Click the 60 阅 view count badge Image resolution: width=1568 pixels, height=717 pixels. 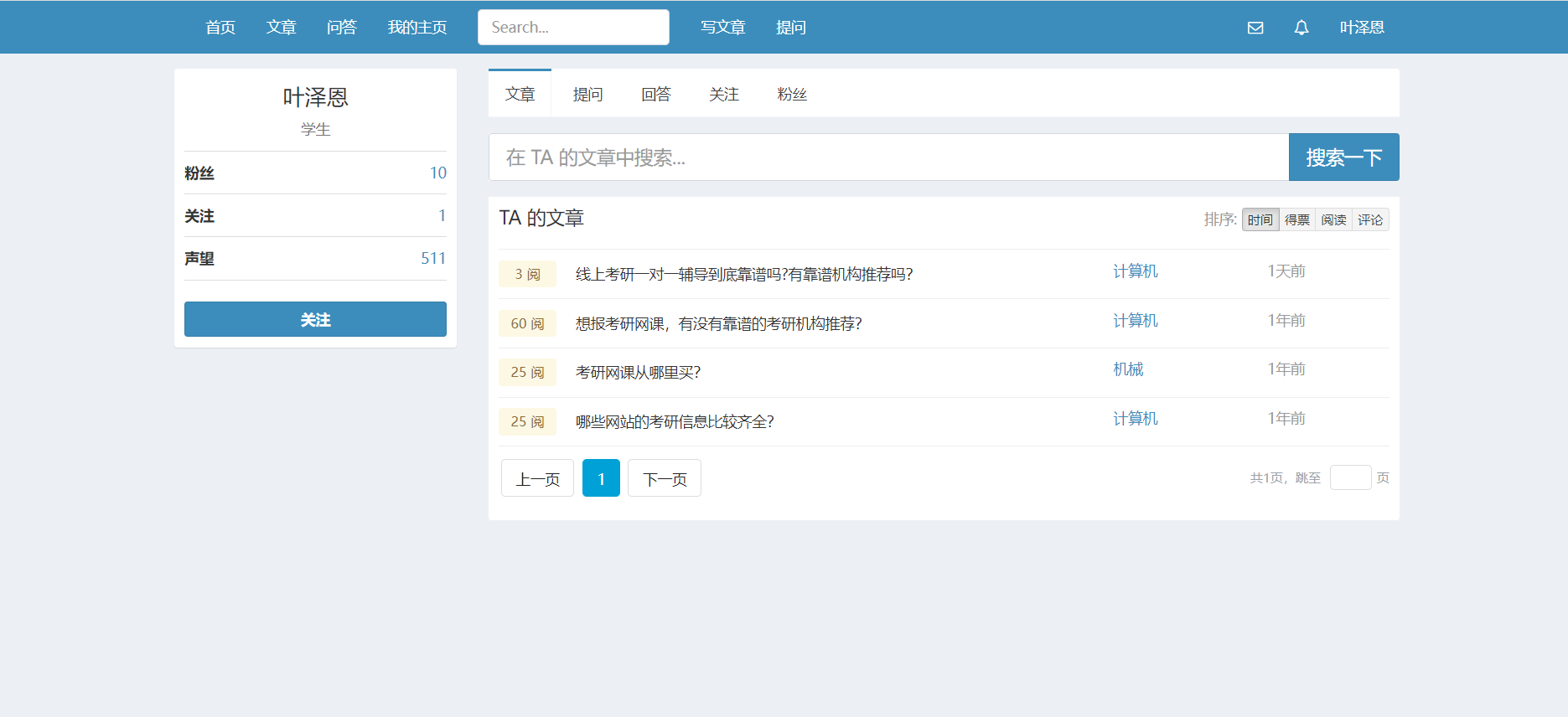(x=527, y=323)
